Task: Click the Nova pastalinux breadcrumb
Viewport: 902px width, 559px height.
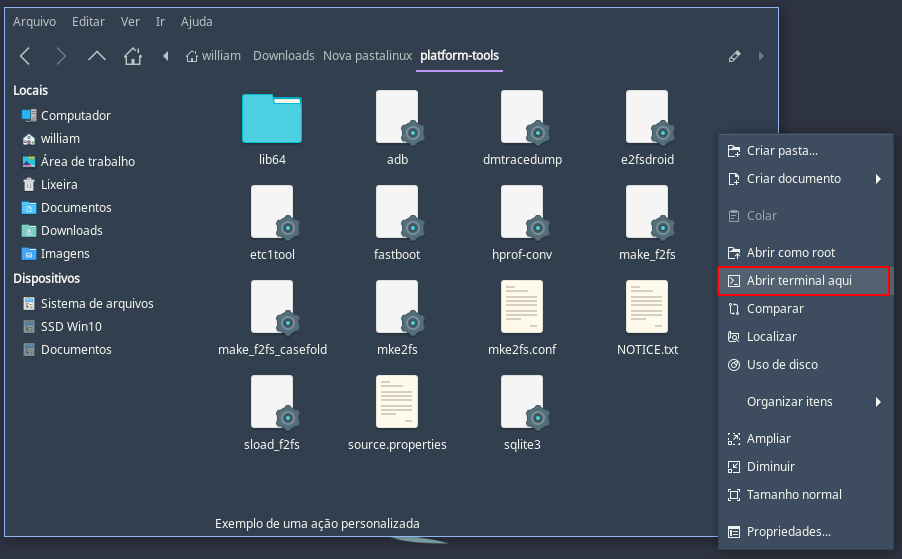Action: pyautogui.click(x=368, y=56)
